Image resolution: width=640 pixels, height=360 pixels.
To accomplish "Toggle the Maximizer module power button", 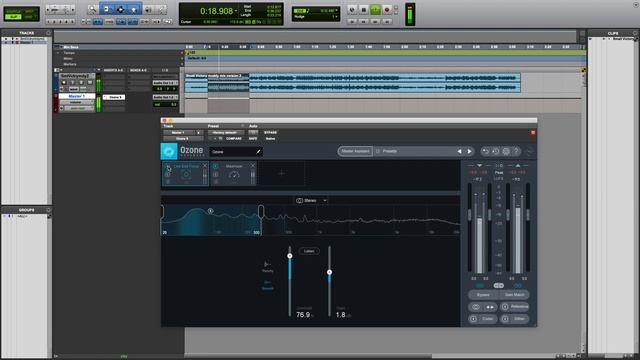I will (x=216, y=167).
